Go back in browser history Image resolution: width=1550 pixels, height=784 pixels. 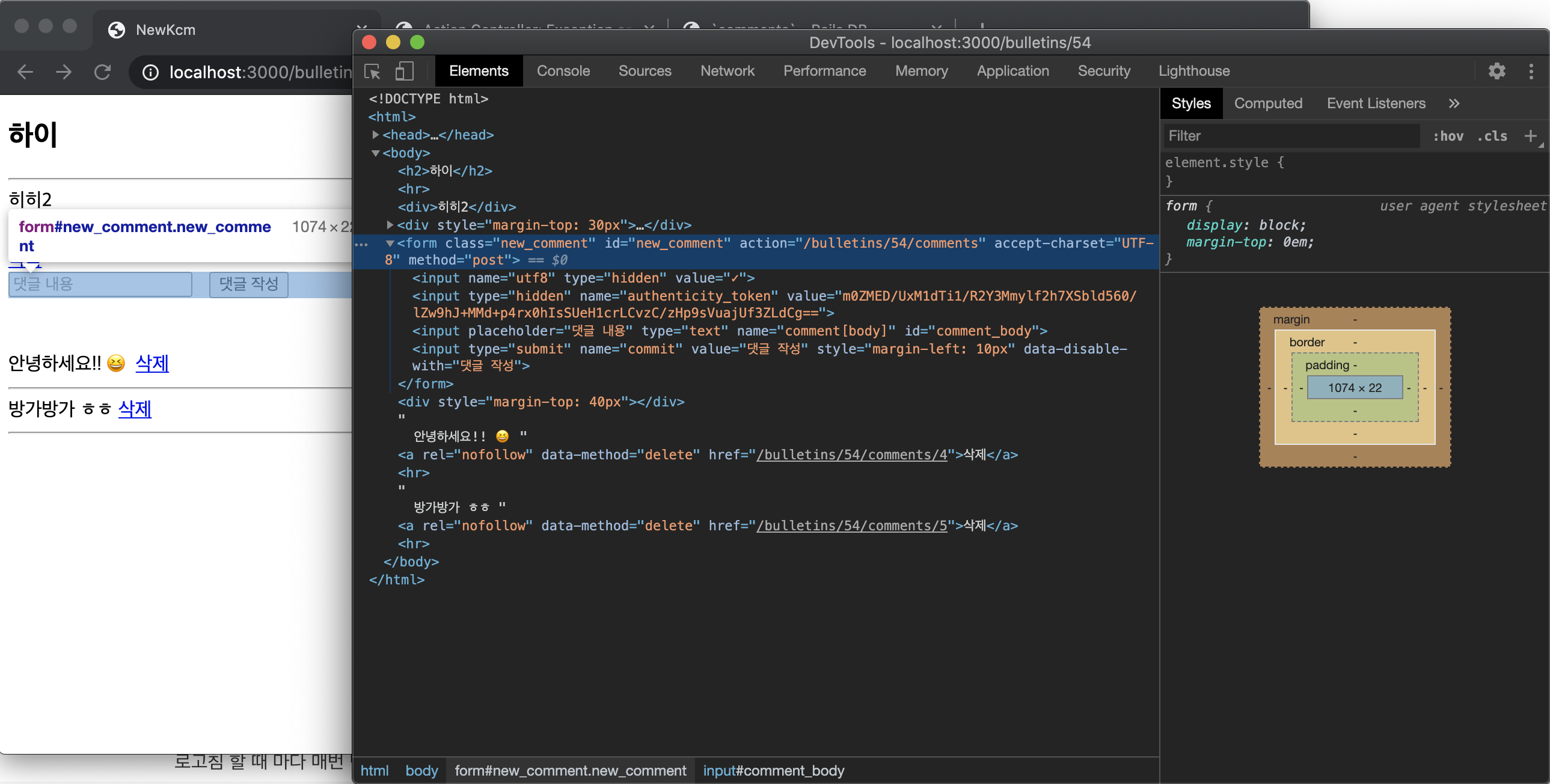[25, 72]
